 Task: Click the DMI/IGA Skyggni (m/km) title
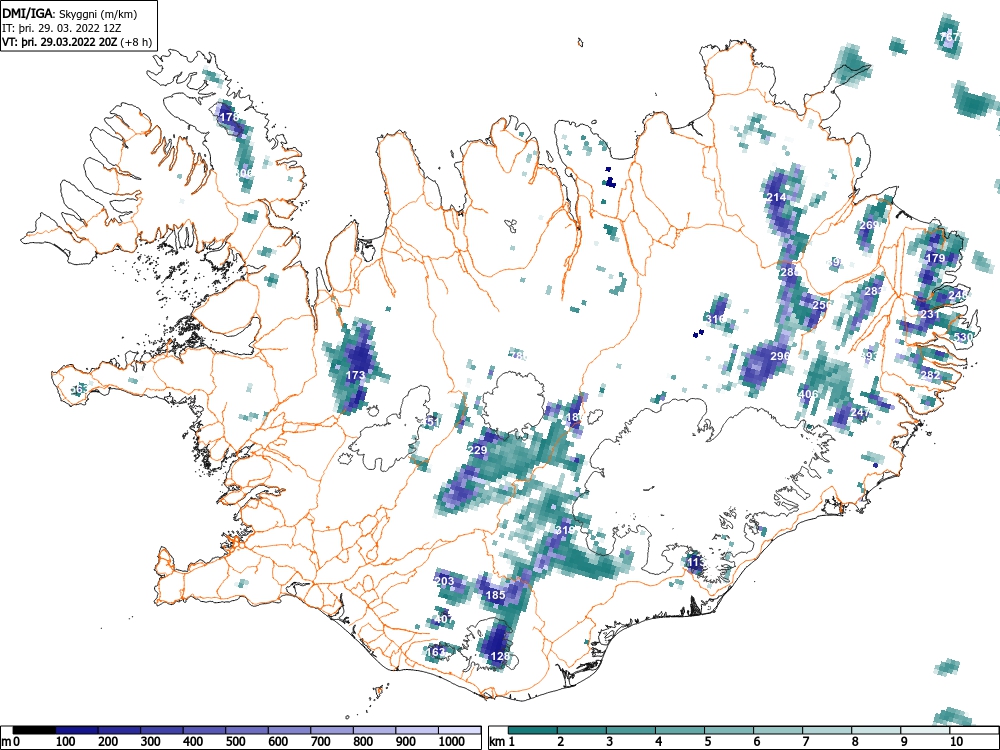pyautogui.click(x=70, y=14)
